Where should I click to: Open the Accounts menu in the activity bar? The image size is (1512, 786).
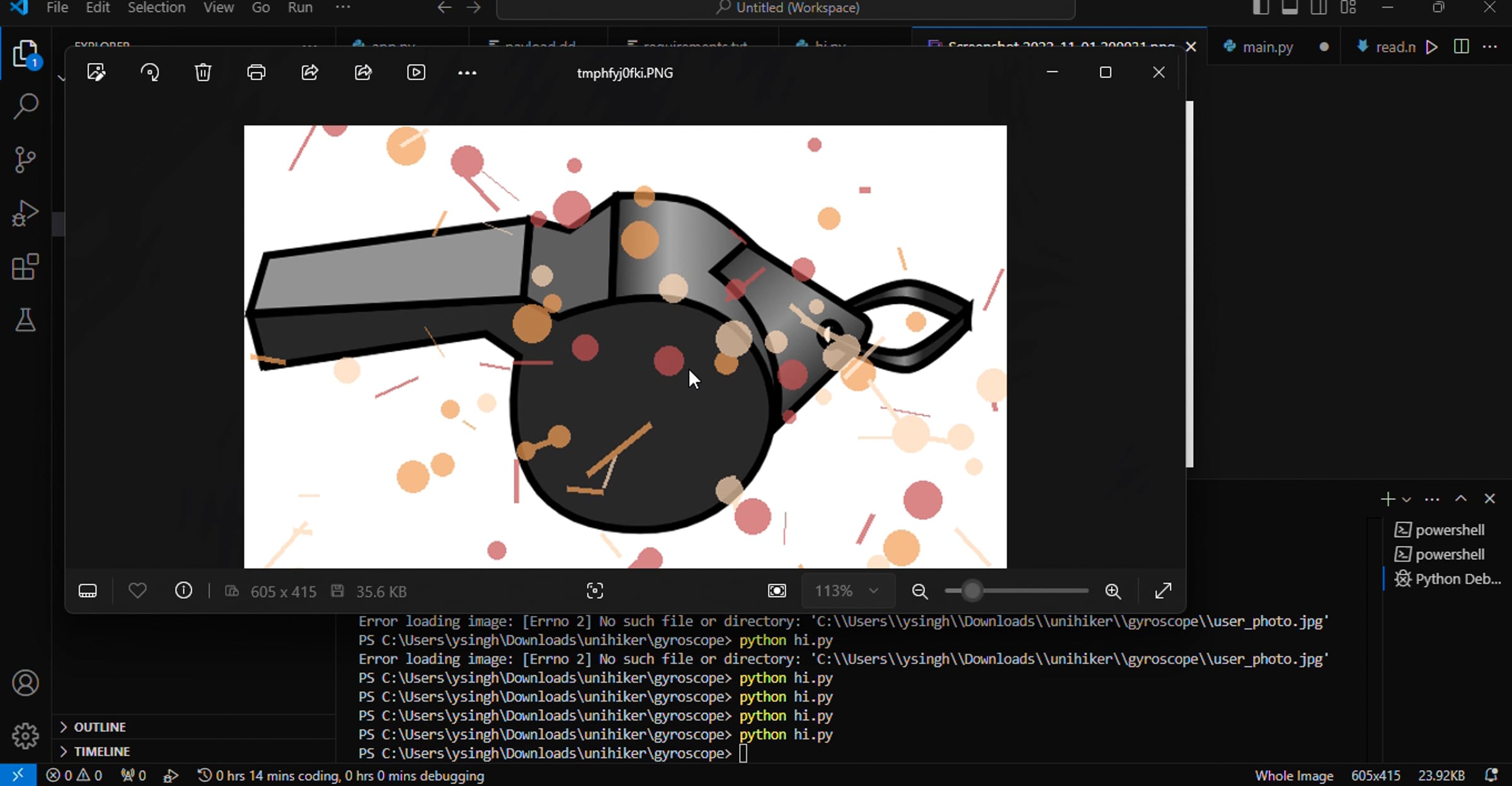tap(25, 683)
